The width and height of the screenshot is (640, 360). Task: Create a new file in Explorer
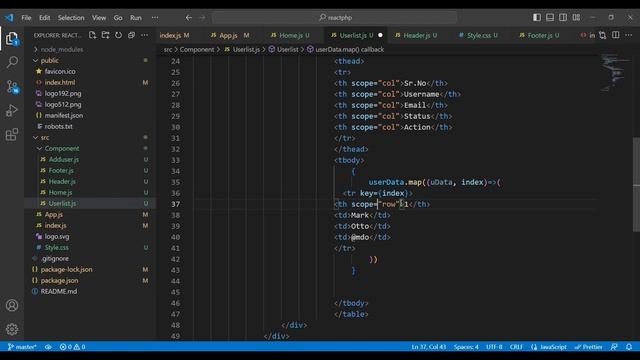click(x=92, y=35)
